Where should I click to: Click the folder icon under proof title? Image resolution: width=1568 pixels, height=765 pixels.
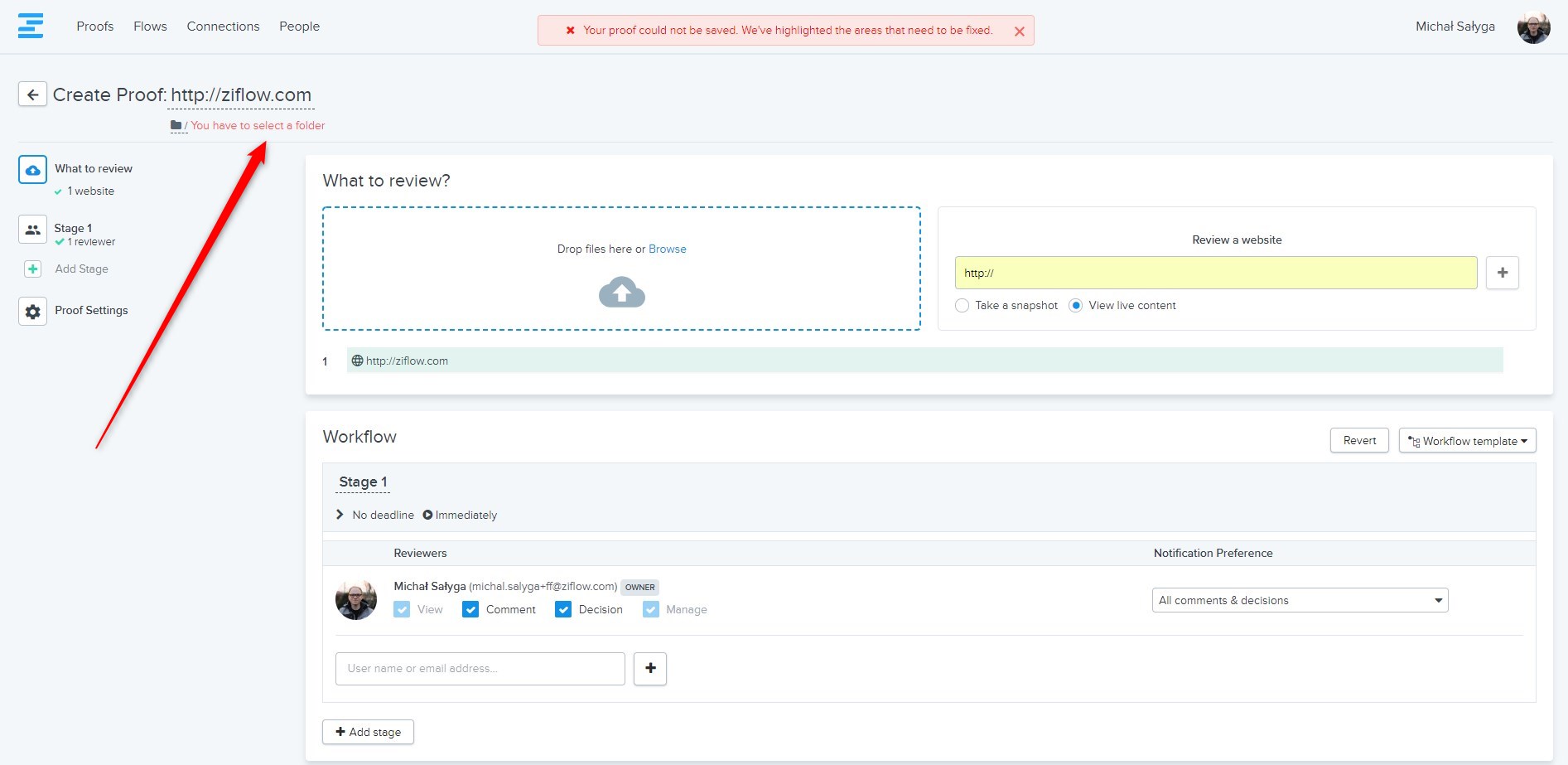click(x=176, y=125)
